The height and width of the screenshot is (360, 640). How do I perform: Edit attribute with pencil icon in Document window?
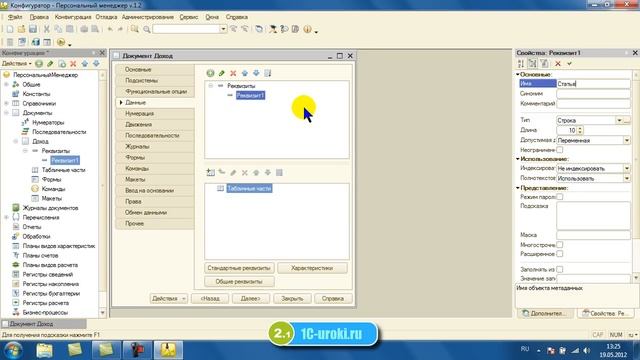click(222, 73)
